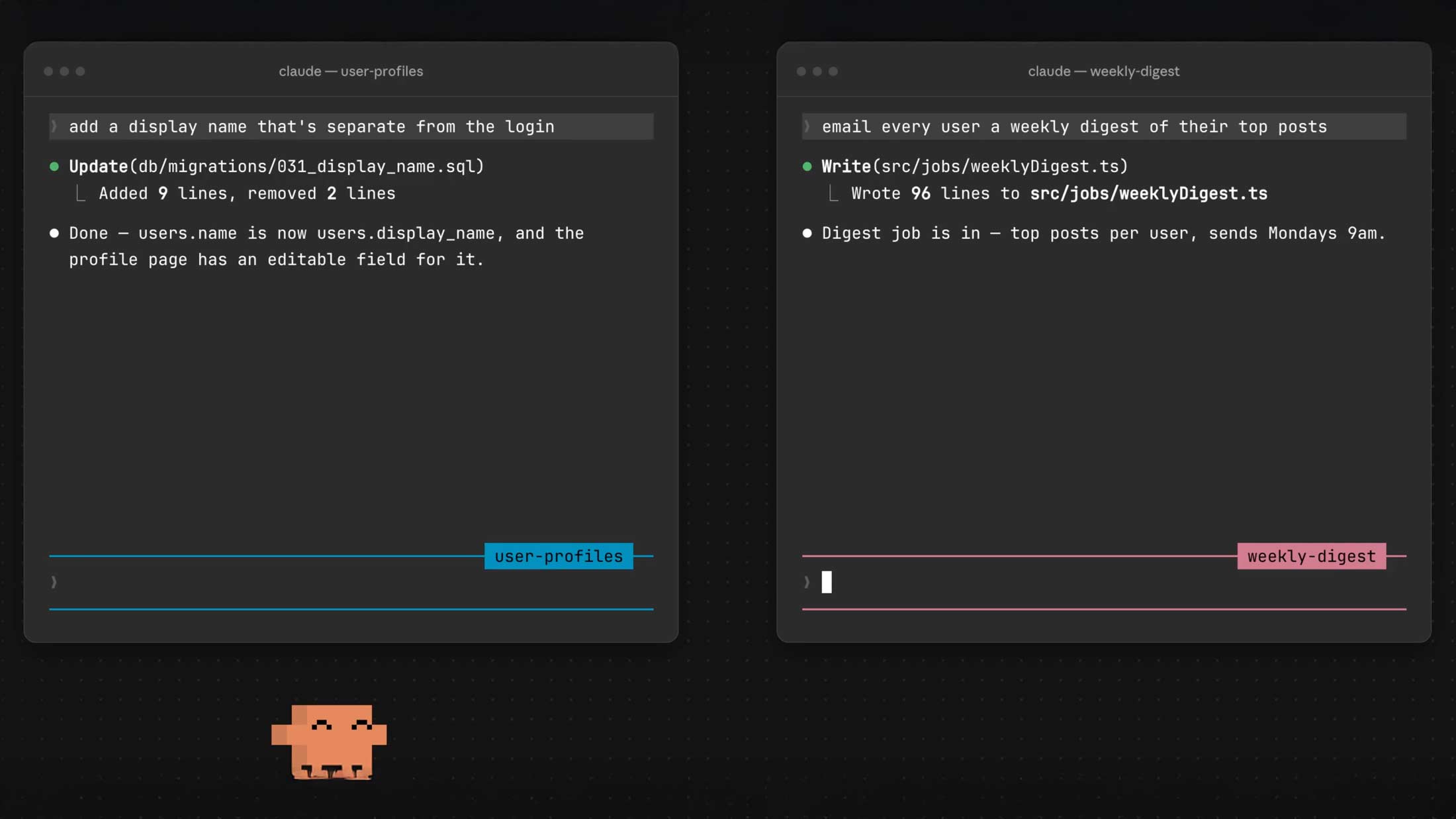Click the green dot beside Update(db/migrations...)

[54, 166]
